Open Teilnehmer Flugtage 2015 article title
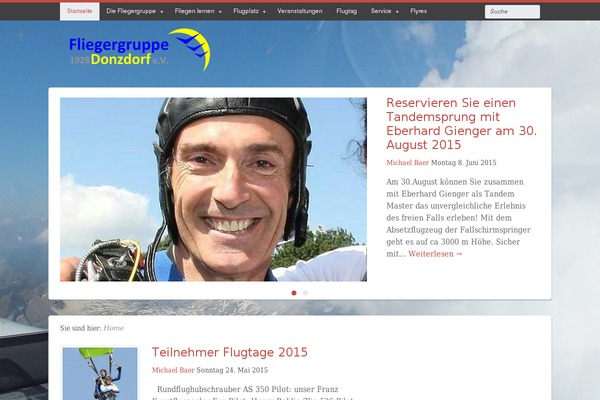Image resolution: width=600 pixels, height=400 pixels. (x=230, y=352)
